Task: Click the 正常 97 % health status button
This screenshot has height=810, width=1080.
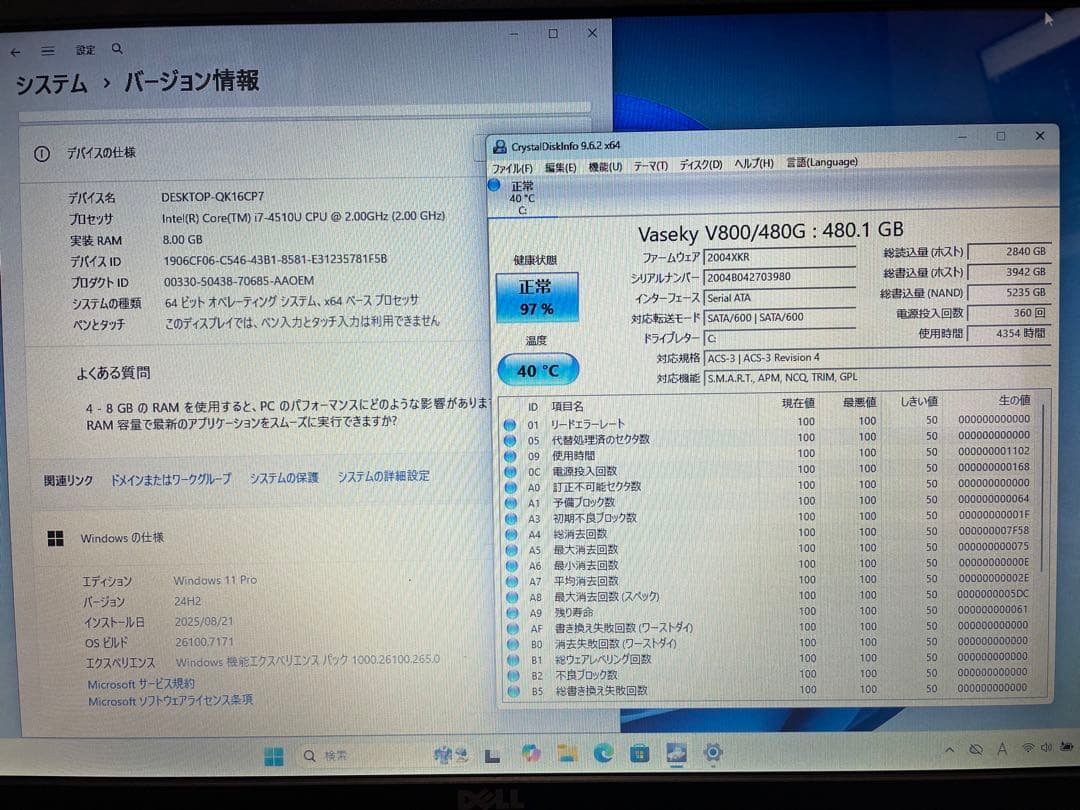Action: pos(537,298)
